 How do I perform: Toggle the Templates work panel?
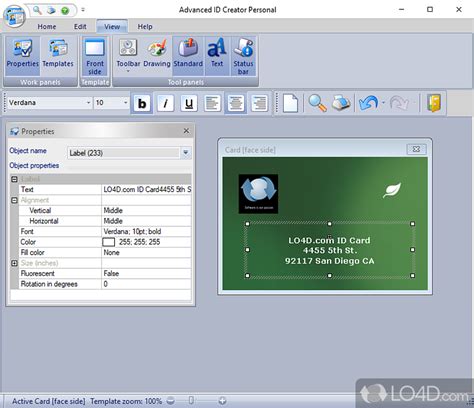coord(58,55)
